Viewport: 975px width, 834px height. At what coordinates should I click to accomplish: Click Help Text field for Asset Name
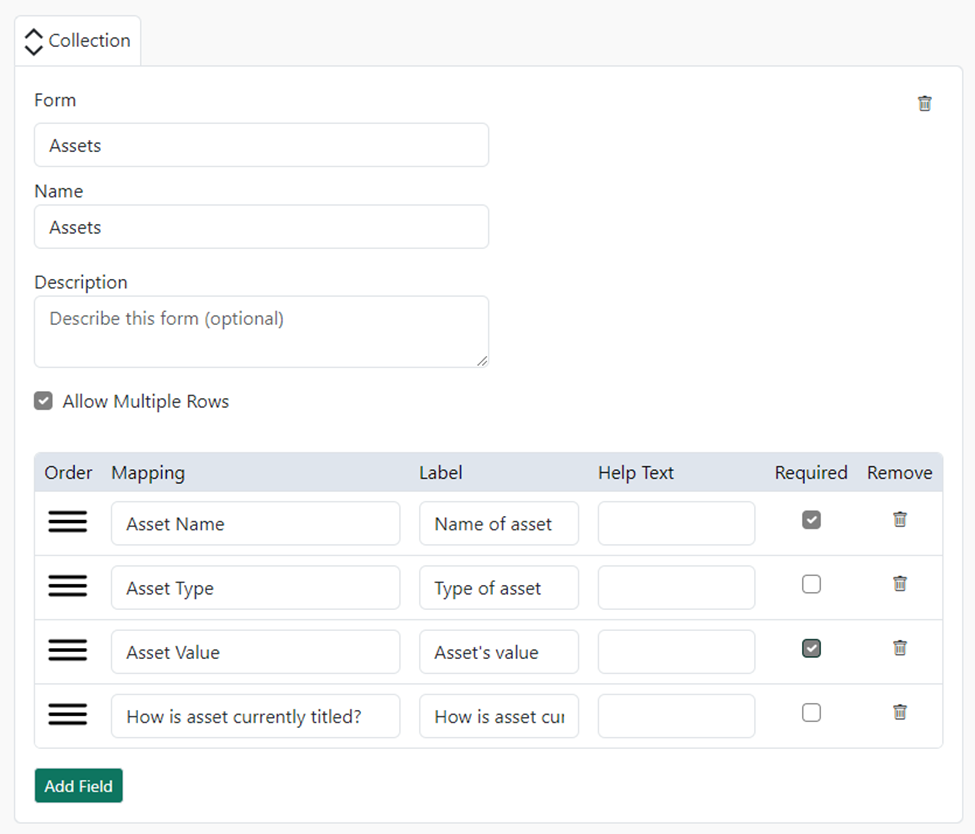677,524
